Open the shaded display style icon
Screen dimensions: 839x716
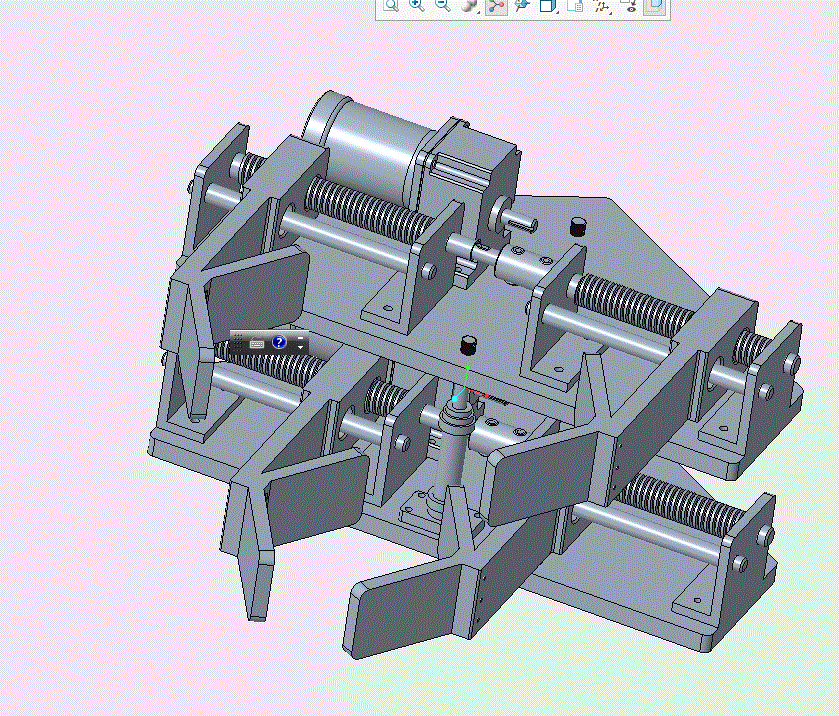(469, 5)
